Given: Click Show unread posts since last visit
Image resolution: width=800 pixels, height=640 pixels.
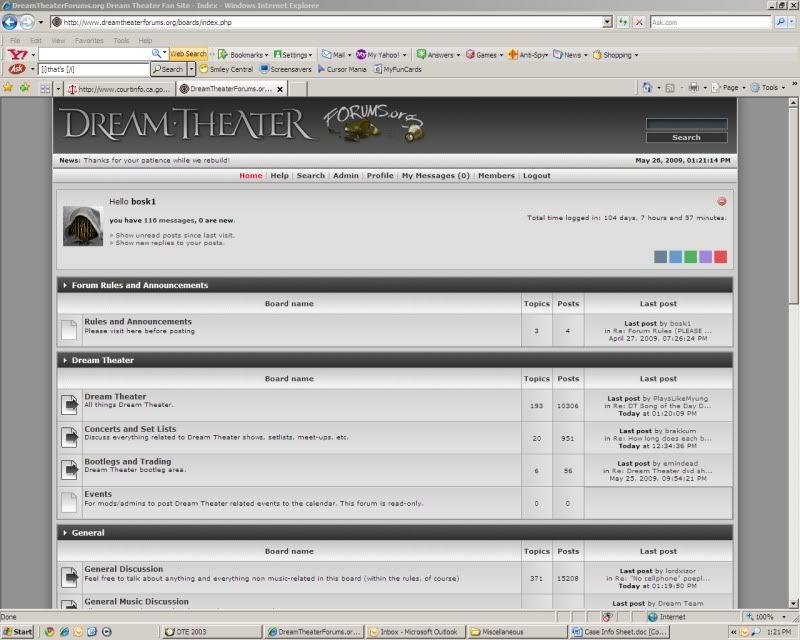Looking at the screenshot, I should pos(175,235).
